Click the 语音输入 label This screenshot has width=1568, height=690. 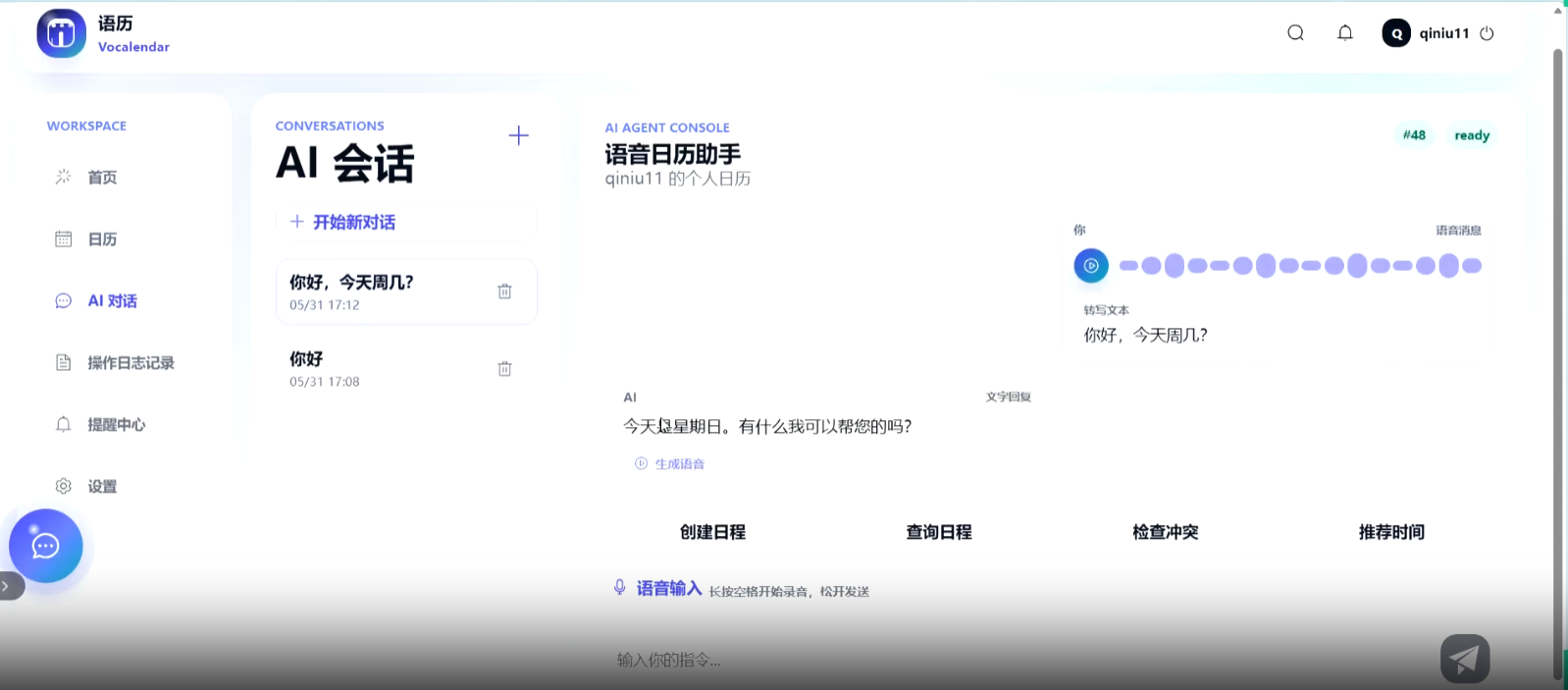(669, 588)
